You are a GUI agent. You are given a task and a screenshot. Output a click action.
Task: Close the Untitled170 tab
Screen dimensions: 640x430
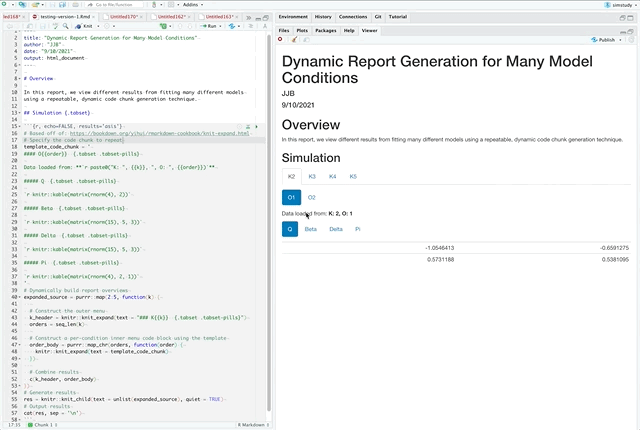click(141, 17)
